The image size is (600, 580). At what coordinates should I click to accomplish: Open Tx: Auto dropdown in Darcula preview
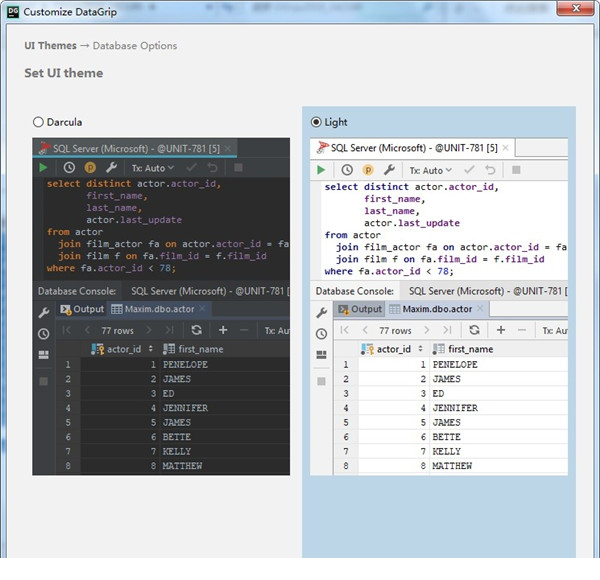153,168
